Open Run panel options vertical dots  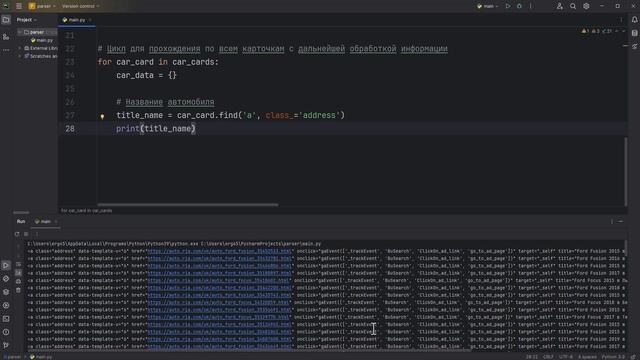pyautogui.click(x=611, y=221)
